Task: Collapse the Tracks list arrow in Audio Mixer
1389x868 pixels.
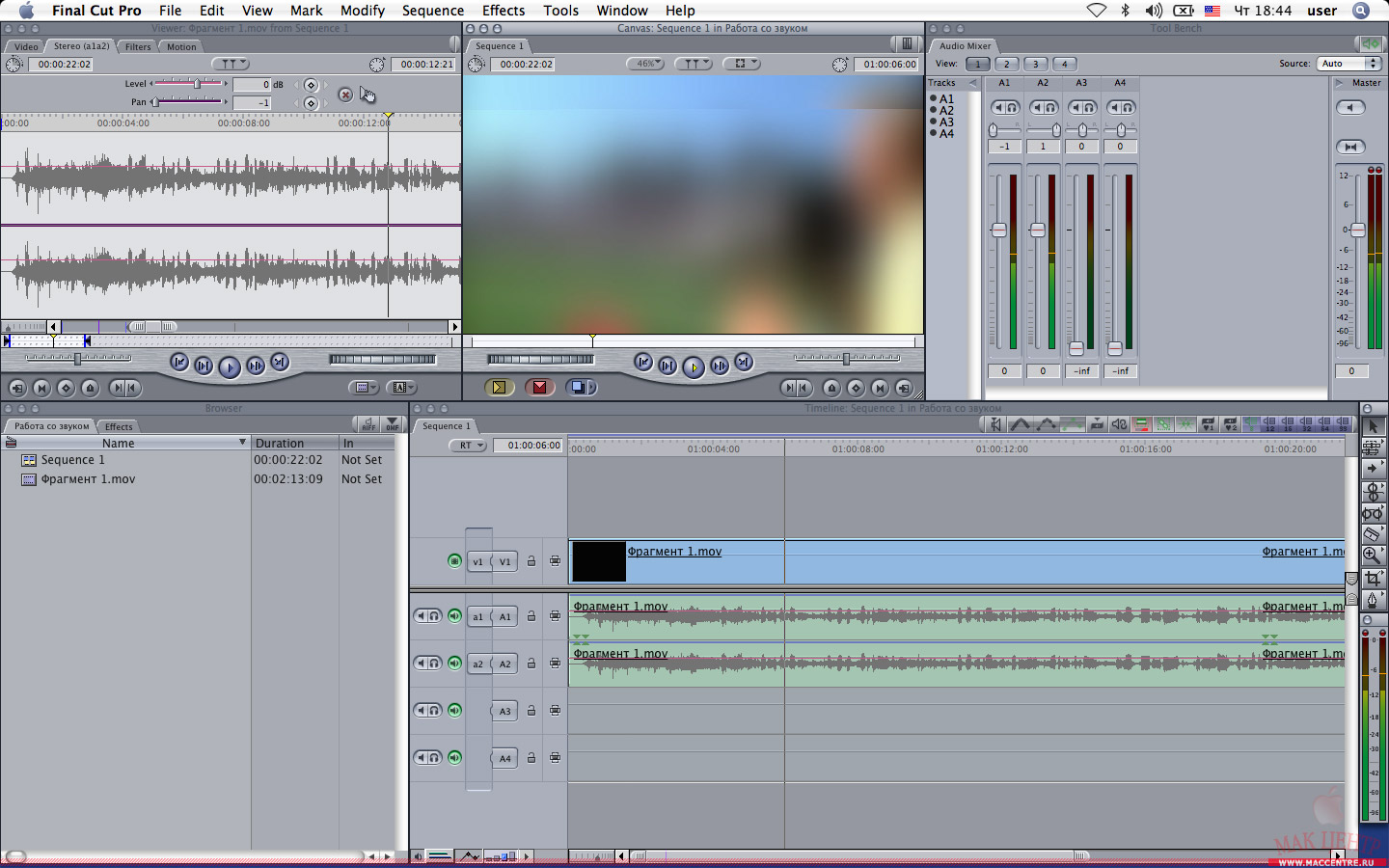Action: pyautogui.click(x=972, y=83)
